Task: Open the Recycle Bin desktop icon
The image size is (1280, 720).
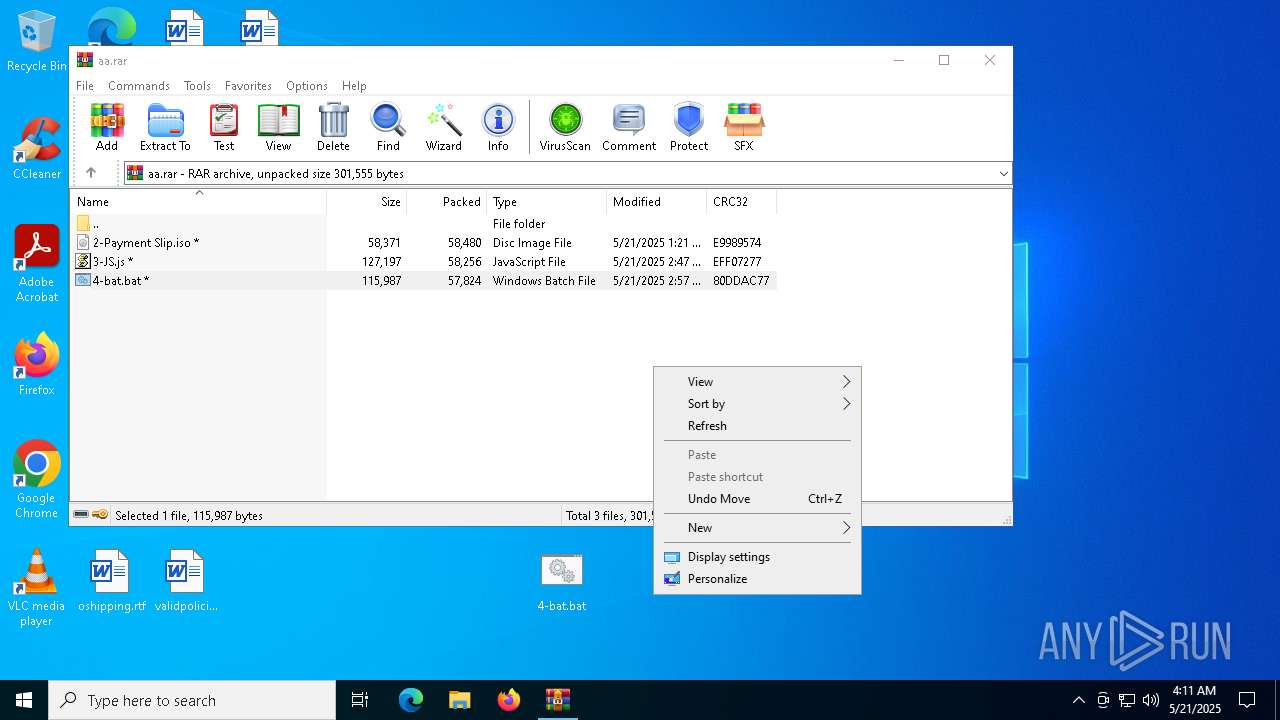Action: [36, 42]
